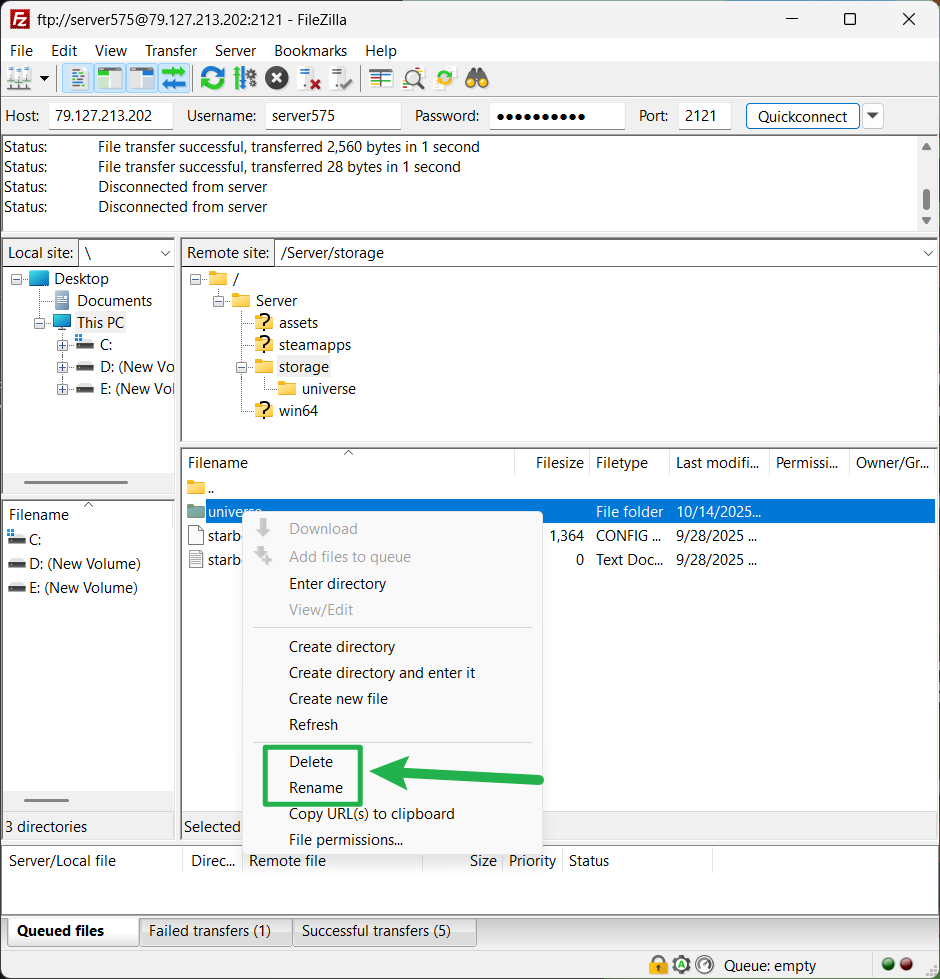The image size is (940, 979).
Task: Click the Refresh file lists icon
Action: click(x=212, y=78)
